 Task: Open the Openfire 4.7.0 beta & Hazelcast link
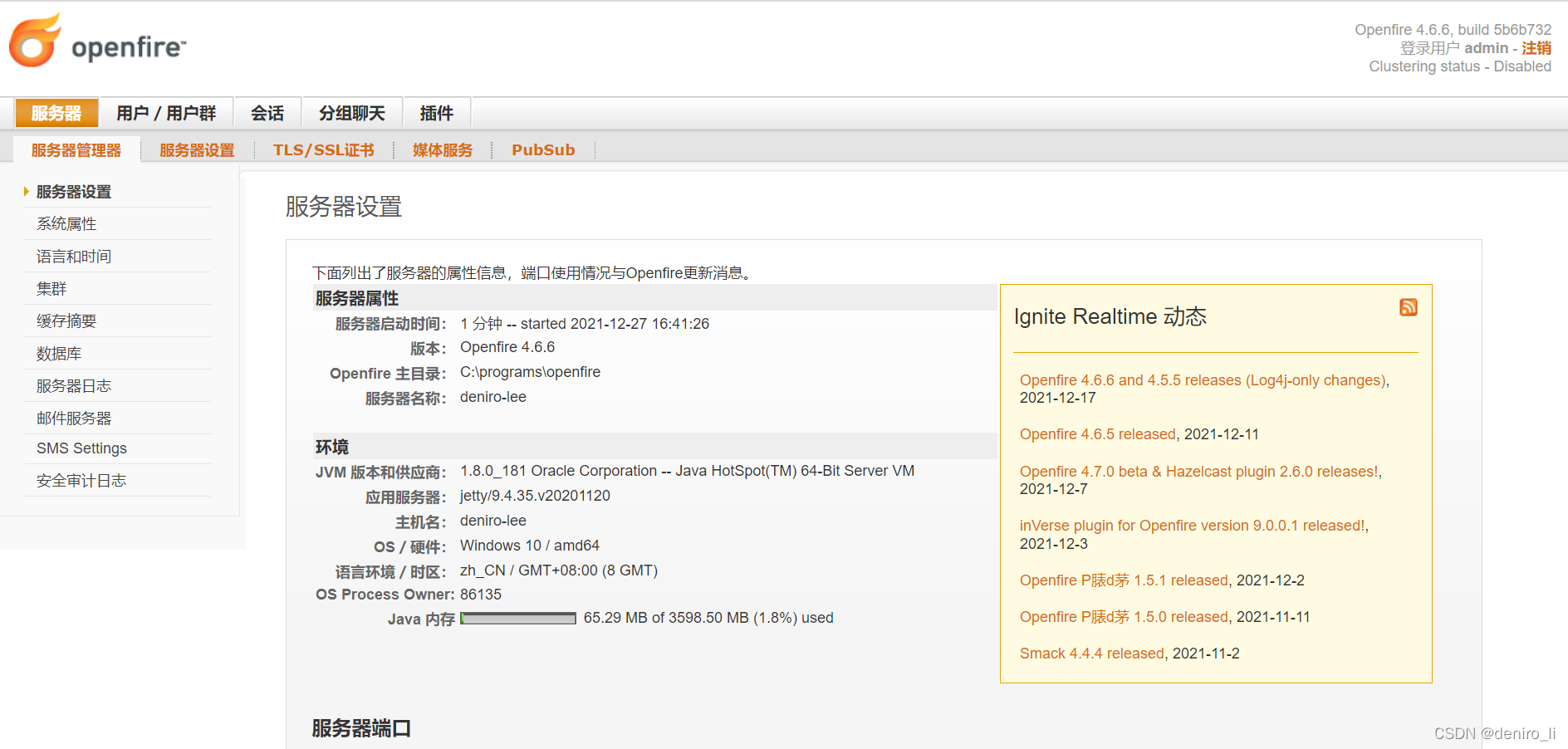(1199, 472)
